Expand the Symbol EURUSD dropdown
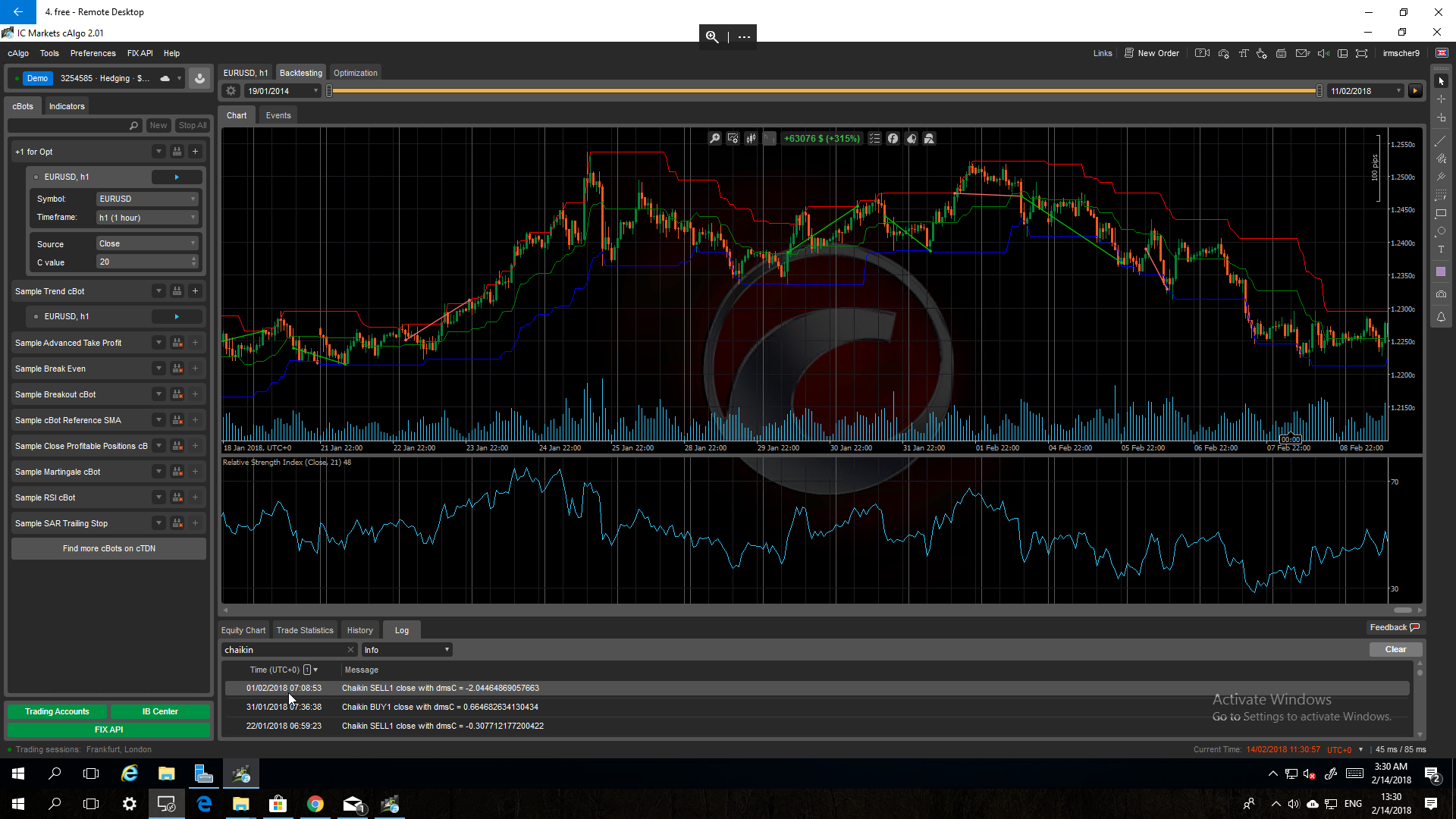The height and width of the screenshot is (819, 1456). coord(147,199)
